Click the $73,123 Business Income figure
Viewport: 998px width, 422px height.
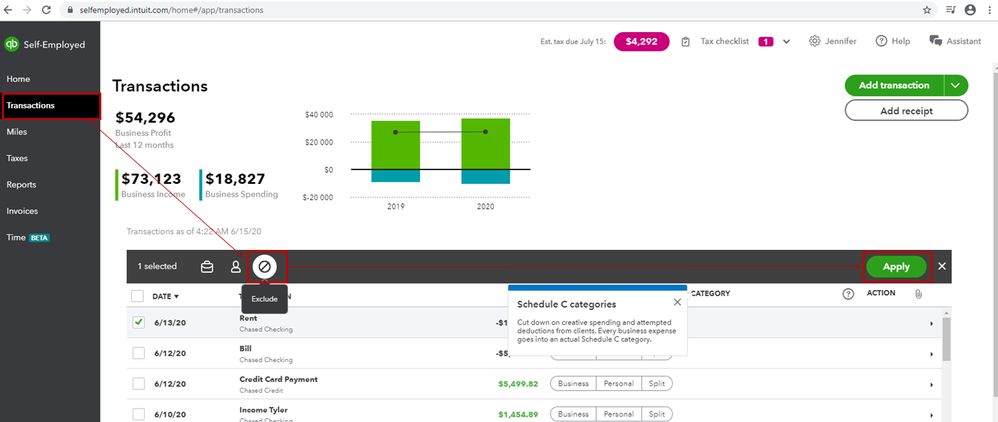[x=151, y=179]
